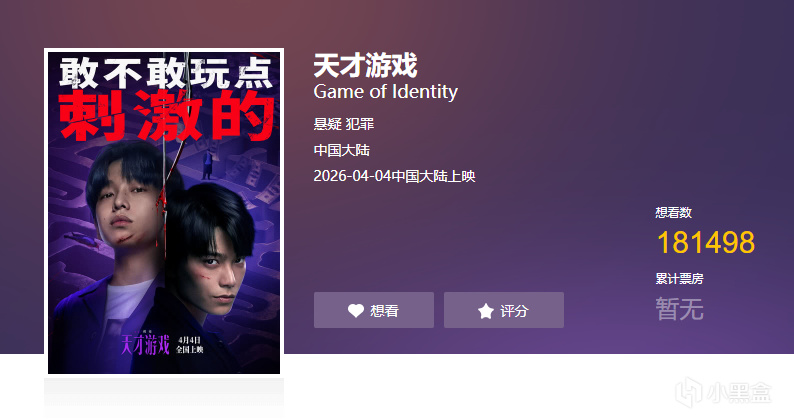Image resolution: width=794 pixels, height=419 pixels.
Task: Click the 中国大陆 region text
Action: pyautogui.click(x=342, y=150)
